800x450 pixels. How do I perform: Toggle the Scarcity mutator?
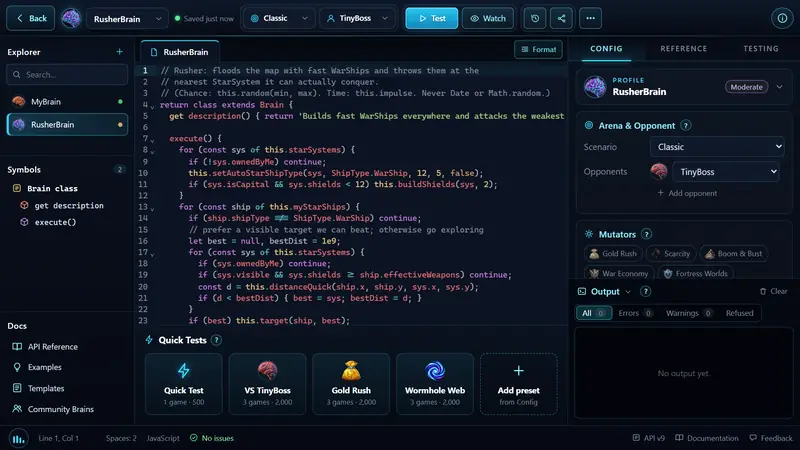pyautogui.click(x=671, y=254)
